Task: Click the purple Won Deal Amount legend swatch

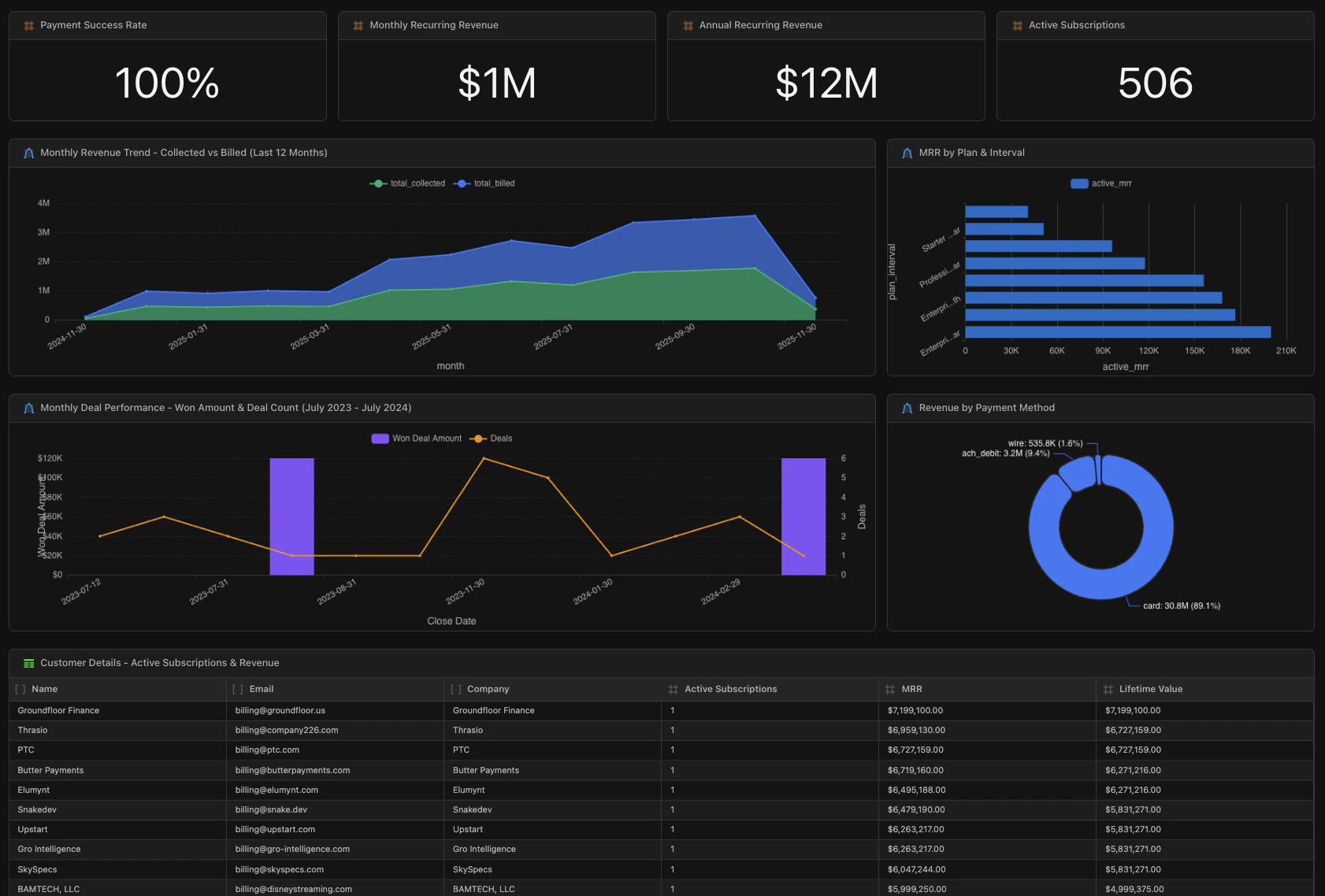Action: click(x=379, y=438)
